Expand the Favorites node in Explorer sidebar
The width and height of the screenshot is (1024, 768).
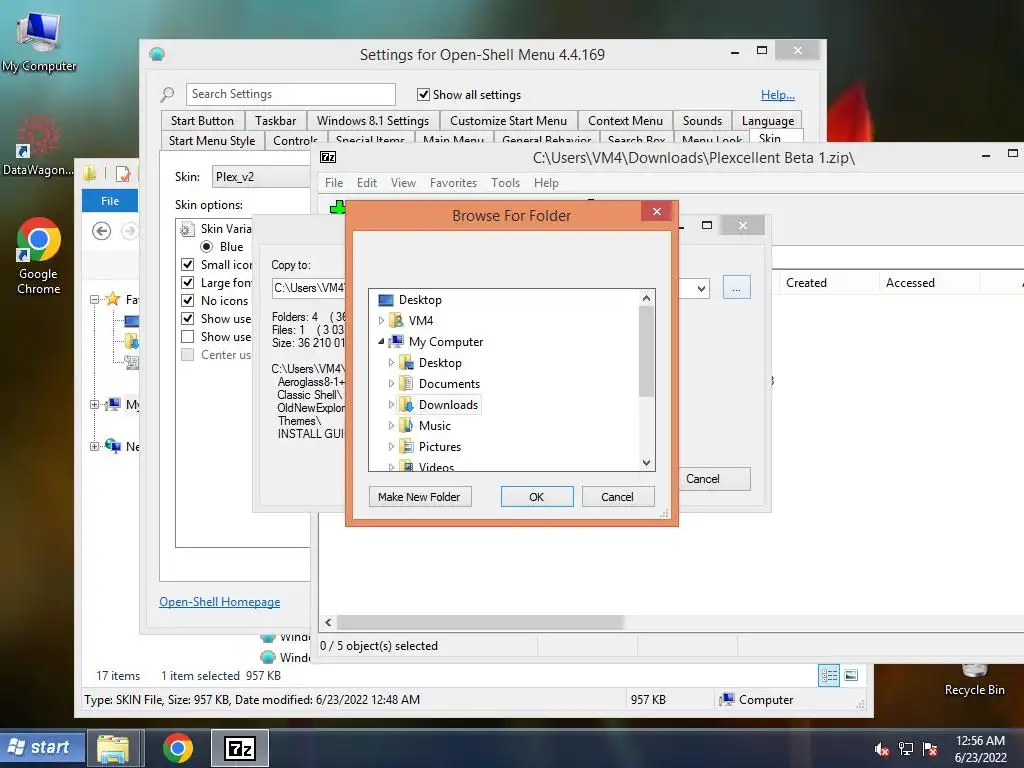click(94, 299)
